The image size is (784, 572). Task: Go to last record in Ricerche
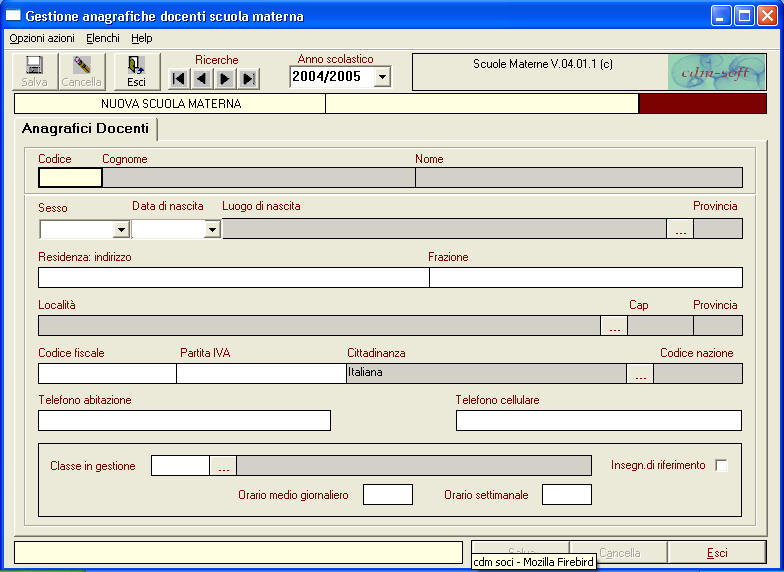tap(248, 78)
